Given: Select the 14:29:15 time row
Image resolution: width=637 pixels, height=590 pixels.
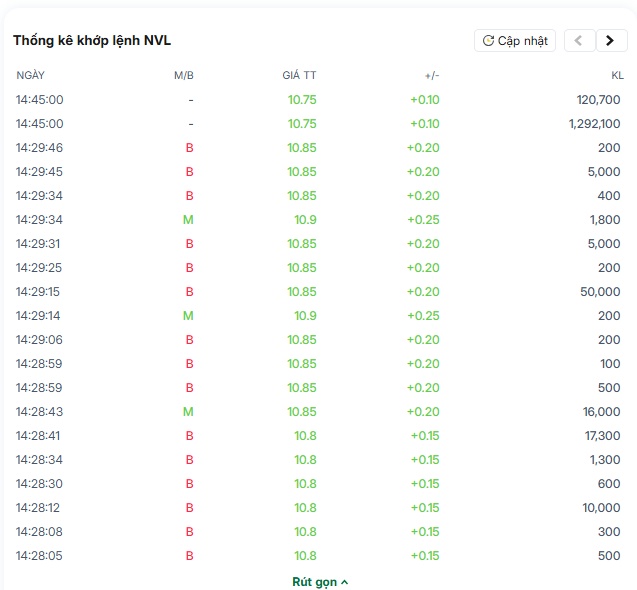Looking at the screenshot, I should pyautogui.click(x=318, y=291).
